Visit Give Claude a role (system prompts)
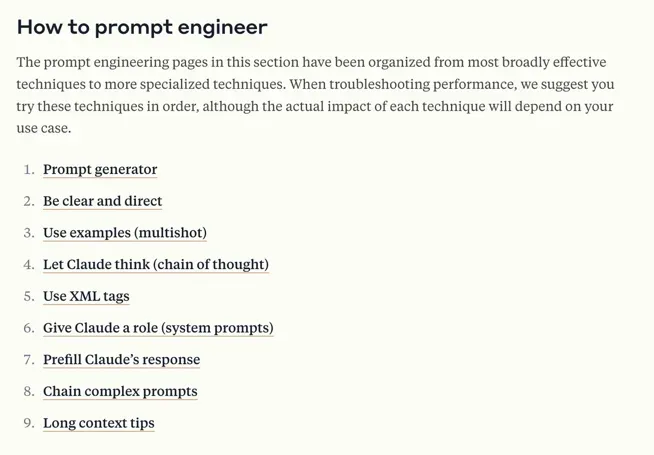This screenshot has height=455, width=654. (x=158, y=328)
